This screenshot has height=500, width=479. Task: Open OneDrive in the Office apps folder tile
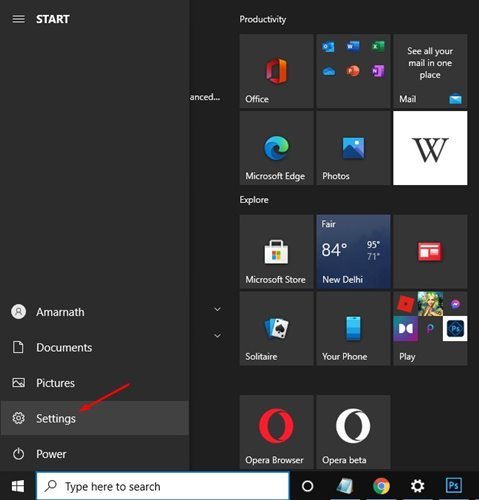329,71
